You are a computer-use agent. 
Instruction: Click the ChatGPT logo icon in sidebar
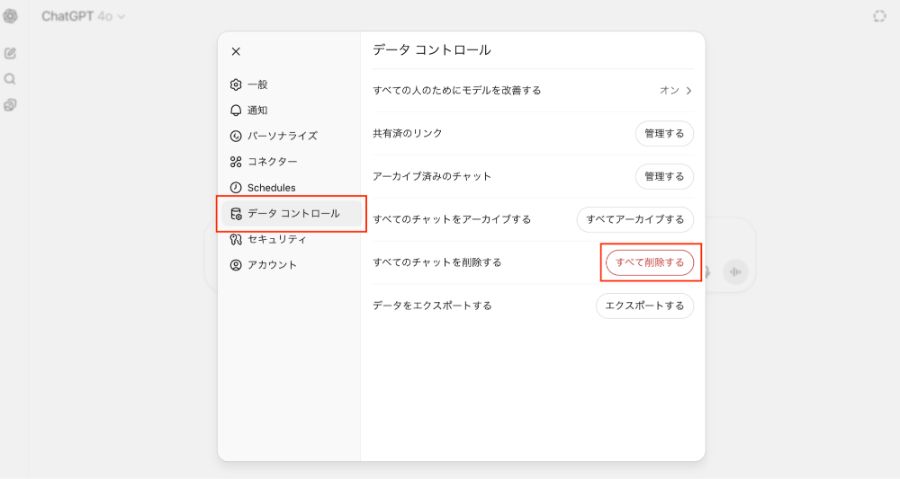pyautogui.click(x=10, y=16)
